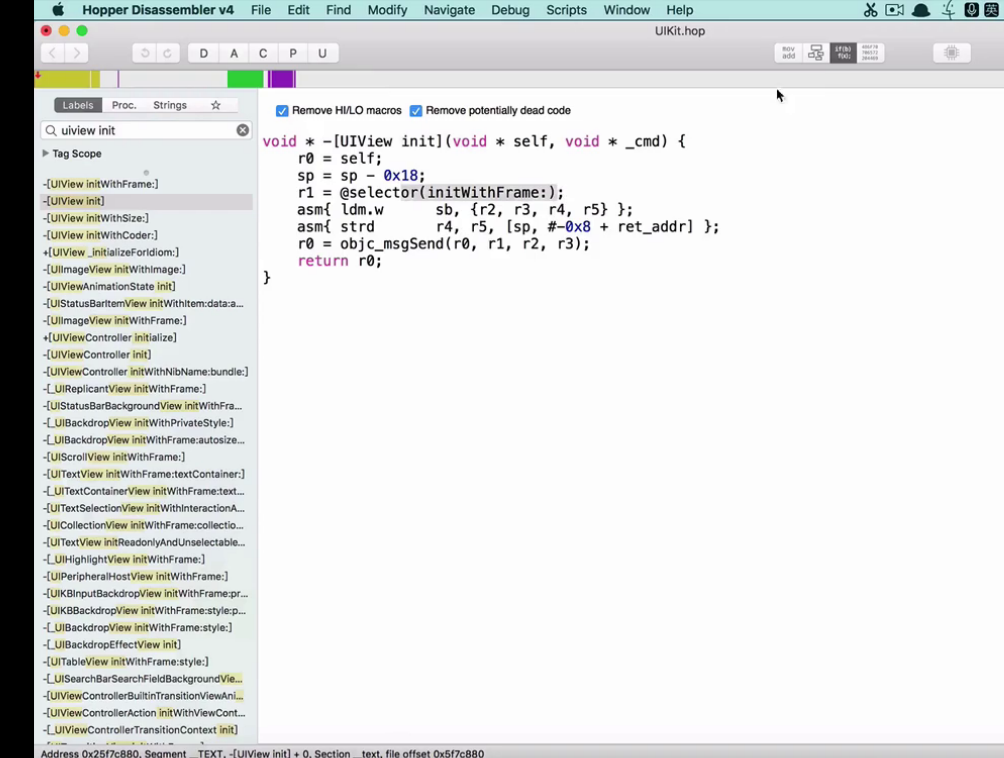Switch to the Labels tab
Screen dimensions: 1004x758
tap(77, 105)
